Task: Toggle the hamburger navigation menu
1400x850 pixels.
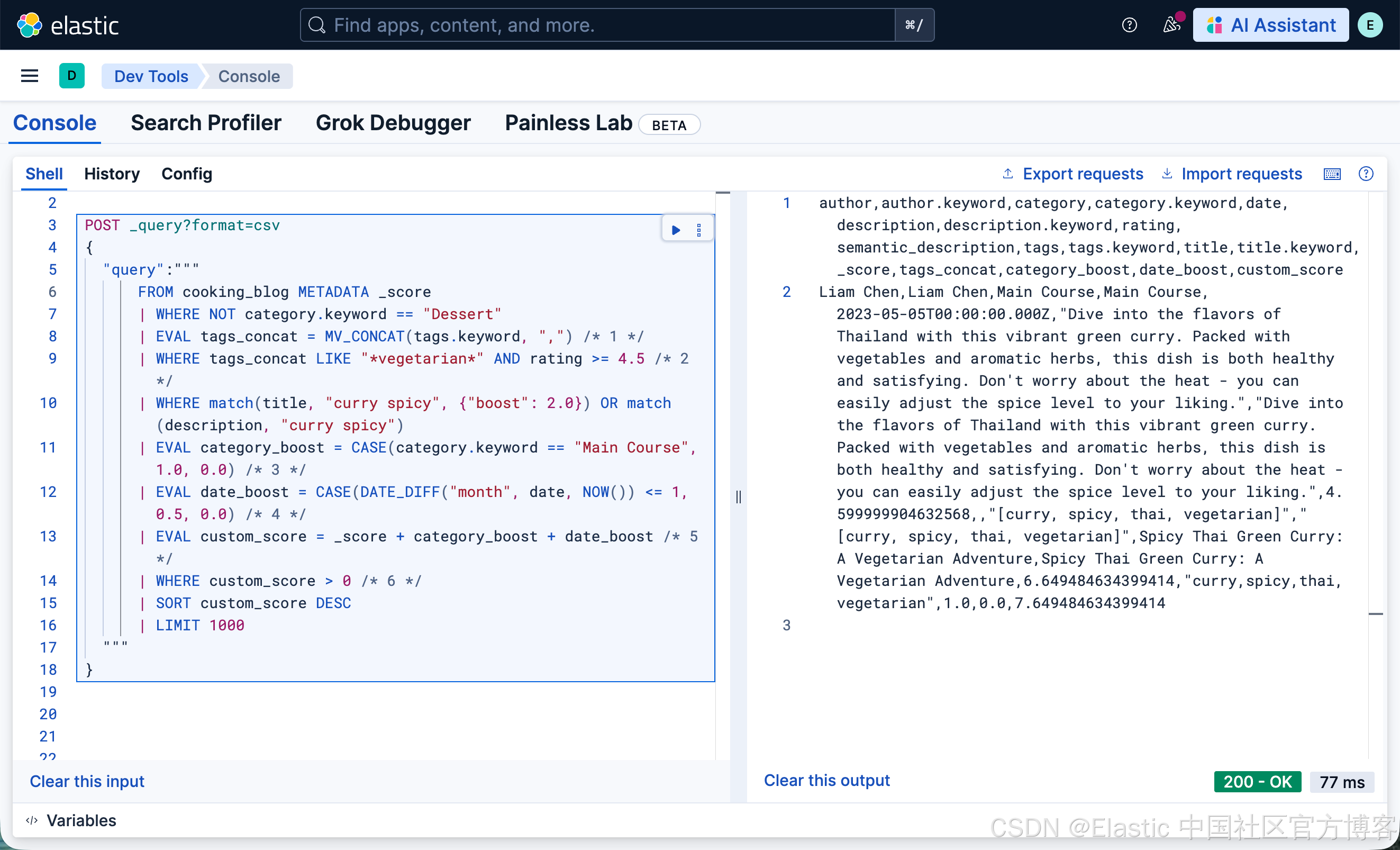Action: pos(30,76)
